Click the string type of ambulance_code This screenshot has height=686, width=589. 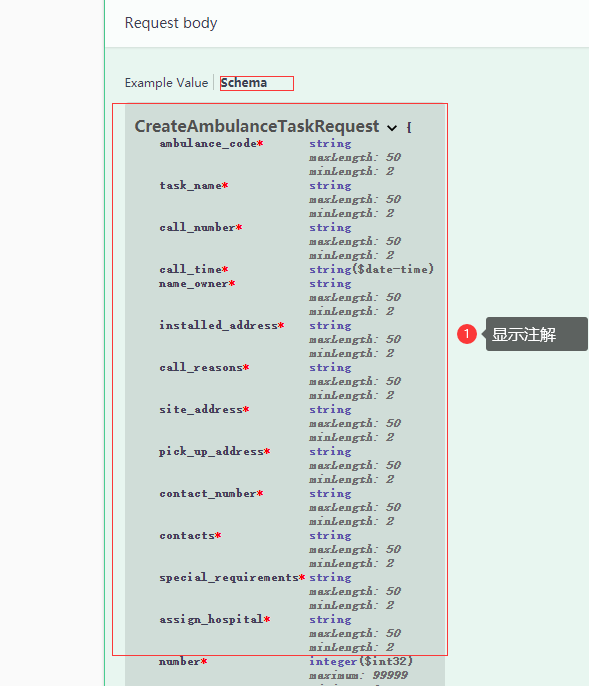pyautogui.click(x=330, y=144)
